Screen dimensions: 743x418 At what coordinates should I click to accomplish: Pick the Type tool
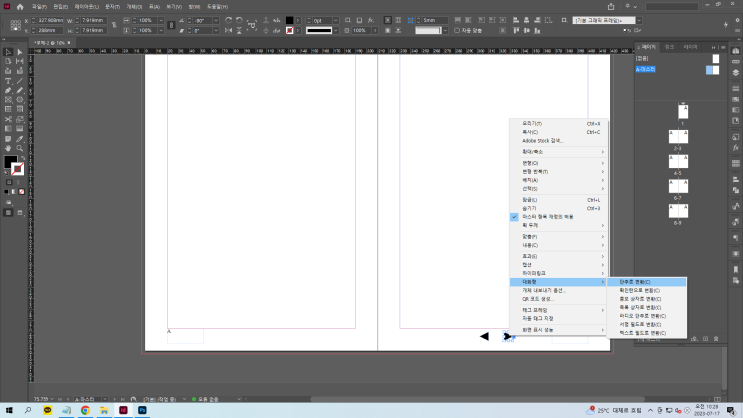click(x=8, y=81)
